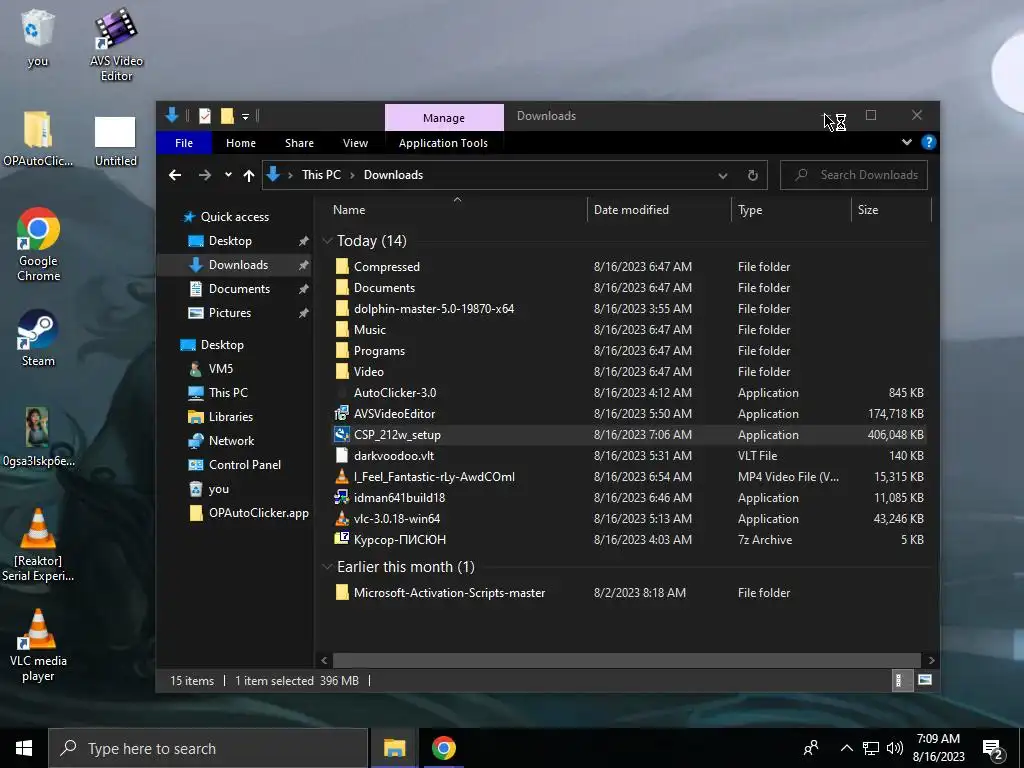Select the Manage contextual tab
The image size is (1024, 768).
coord(444,118)
